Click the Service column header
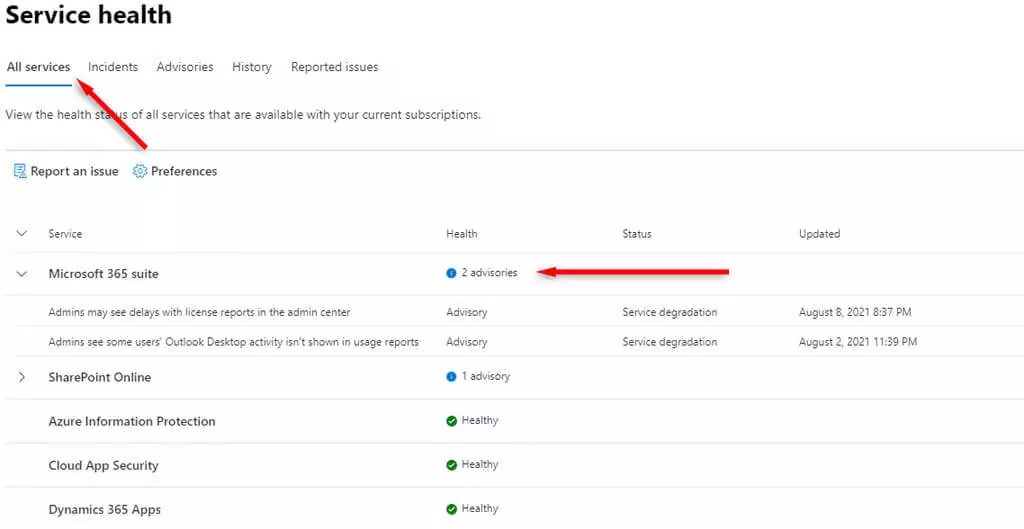The image size is (1024, 529). coord(65,234)
